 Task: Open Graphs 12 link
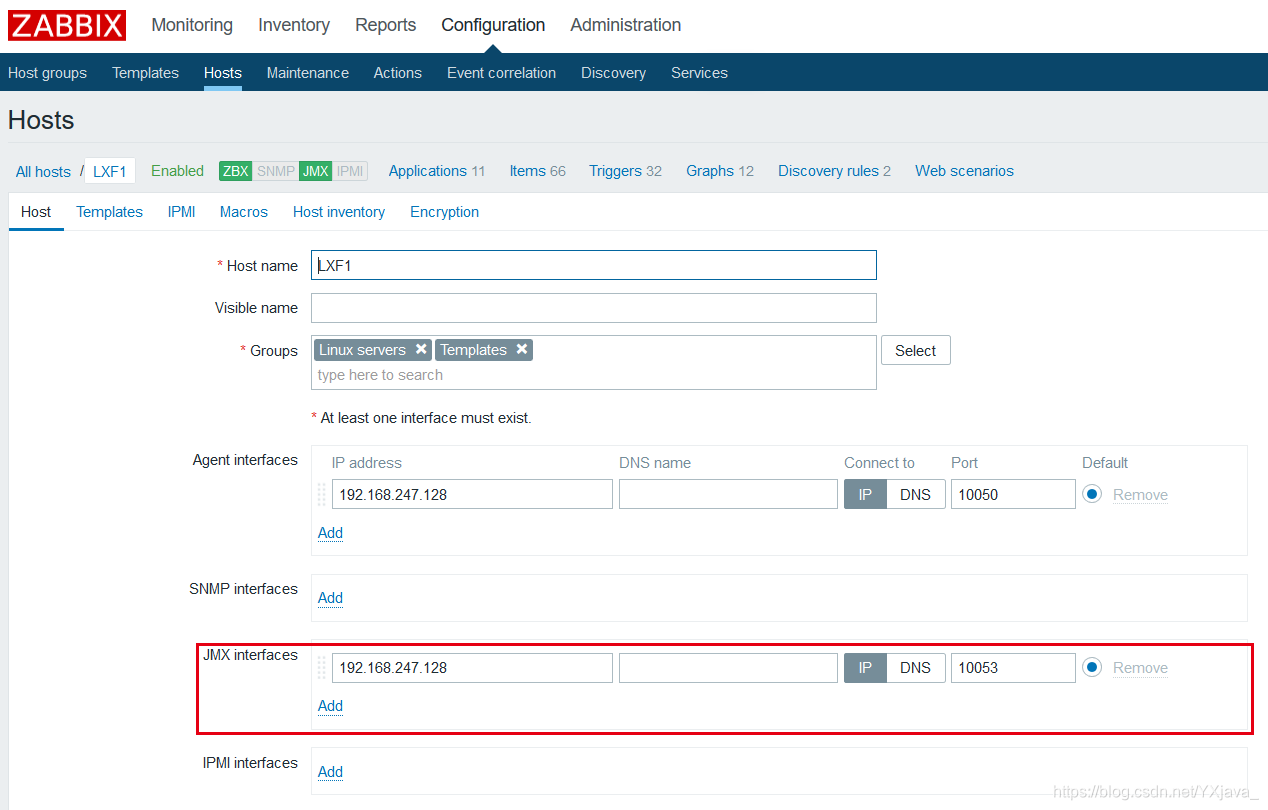click(x=720, y=171)
